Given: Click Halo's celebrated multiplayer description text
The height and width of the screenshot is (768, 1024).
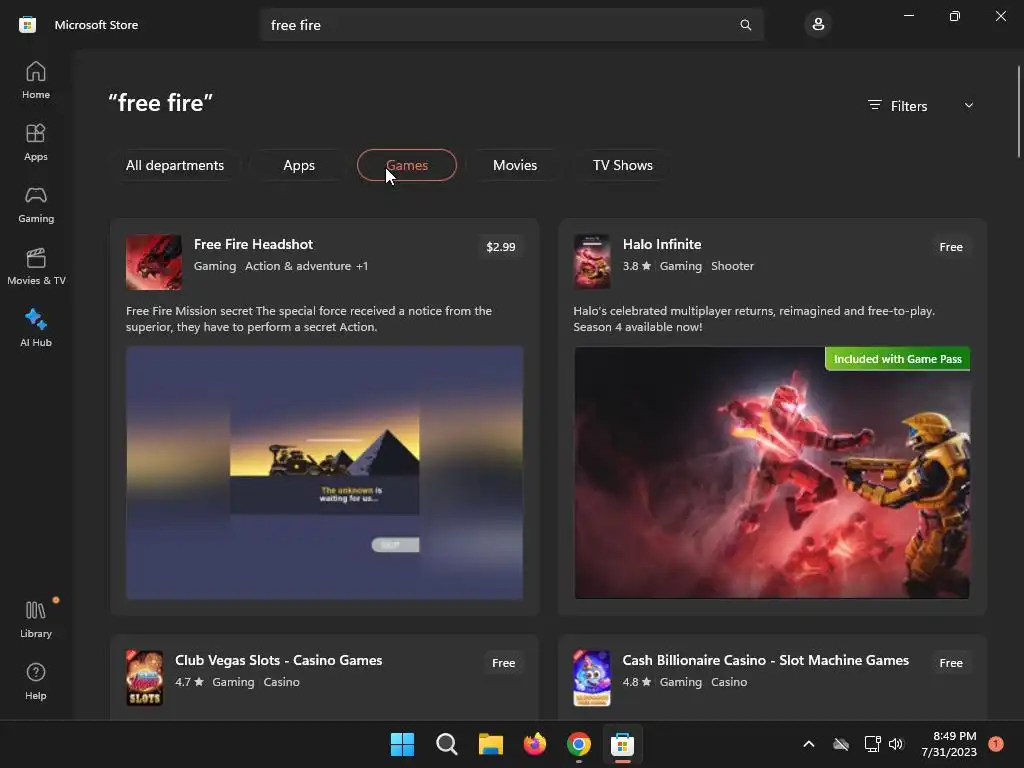Looking at the screenshot, I should [x=754, y=319].
